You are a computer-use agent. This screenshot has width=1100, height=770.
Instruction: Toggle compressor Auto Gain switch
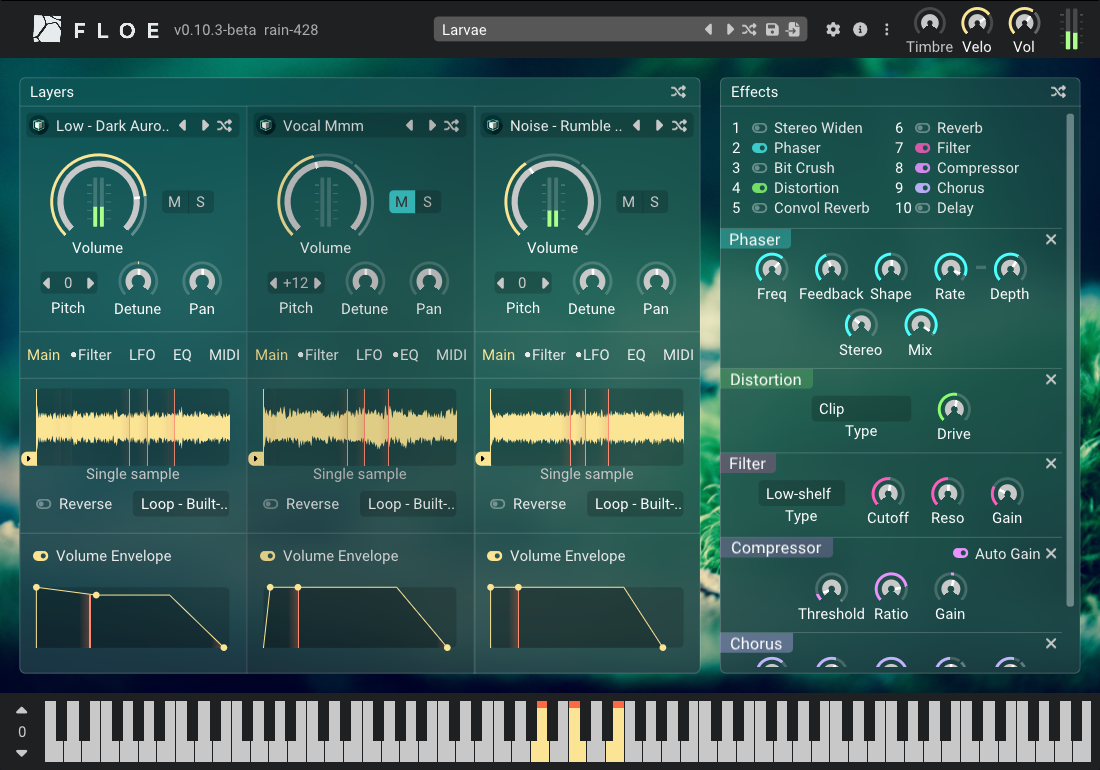tap(960, 553)
